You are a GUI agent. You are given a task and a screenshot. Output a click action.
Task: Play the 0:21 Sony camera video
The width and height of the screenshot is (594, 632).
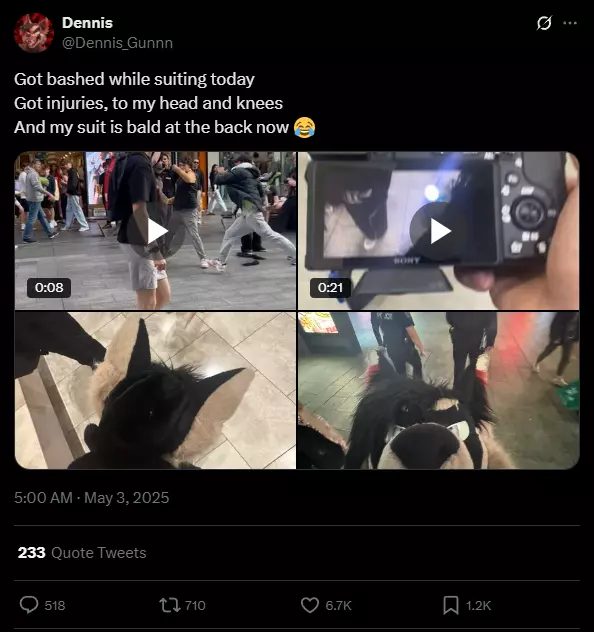coord(439,231)
